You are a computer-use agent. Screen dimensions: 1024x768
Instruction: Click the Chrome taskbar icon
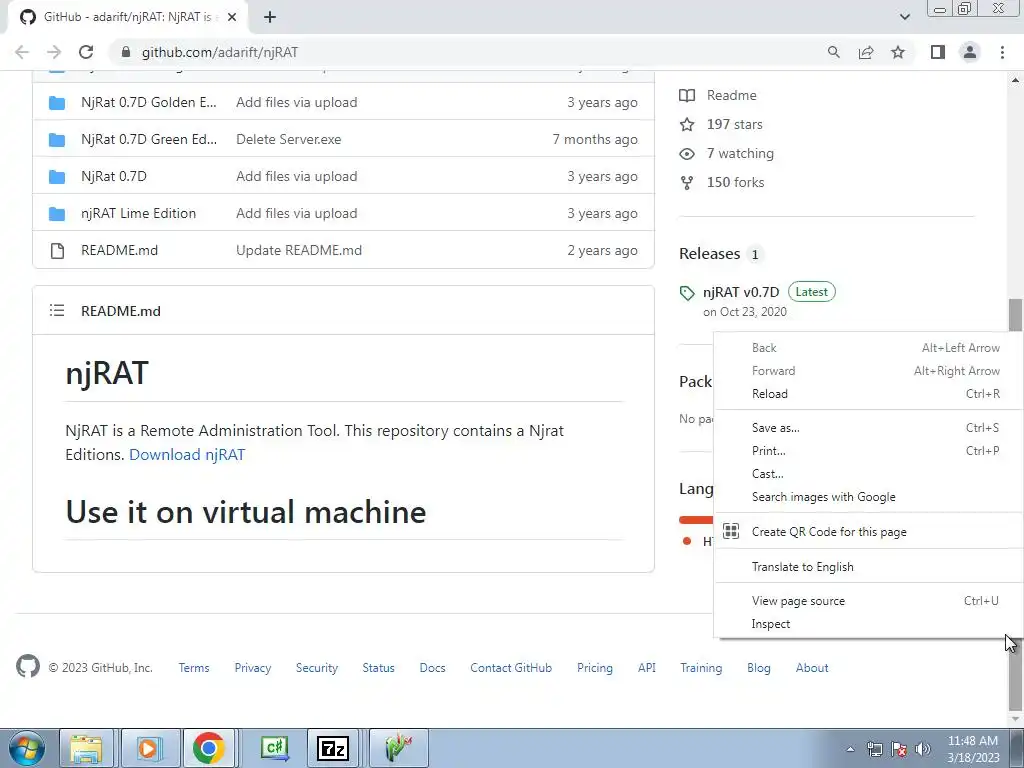[x=208, y=748]
